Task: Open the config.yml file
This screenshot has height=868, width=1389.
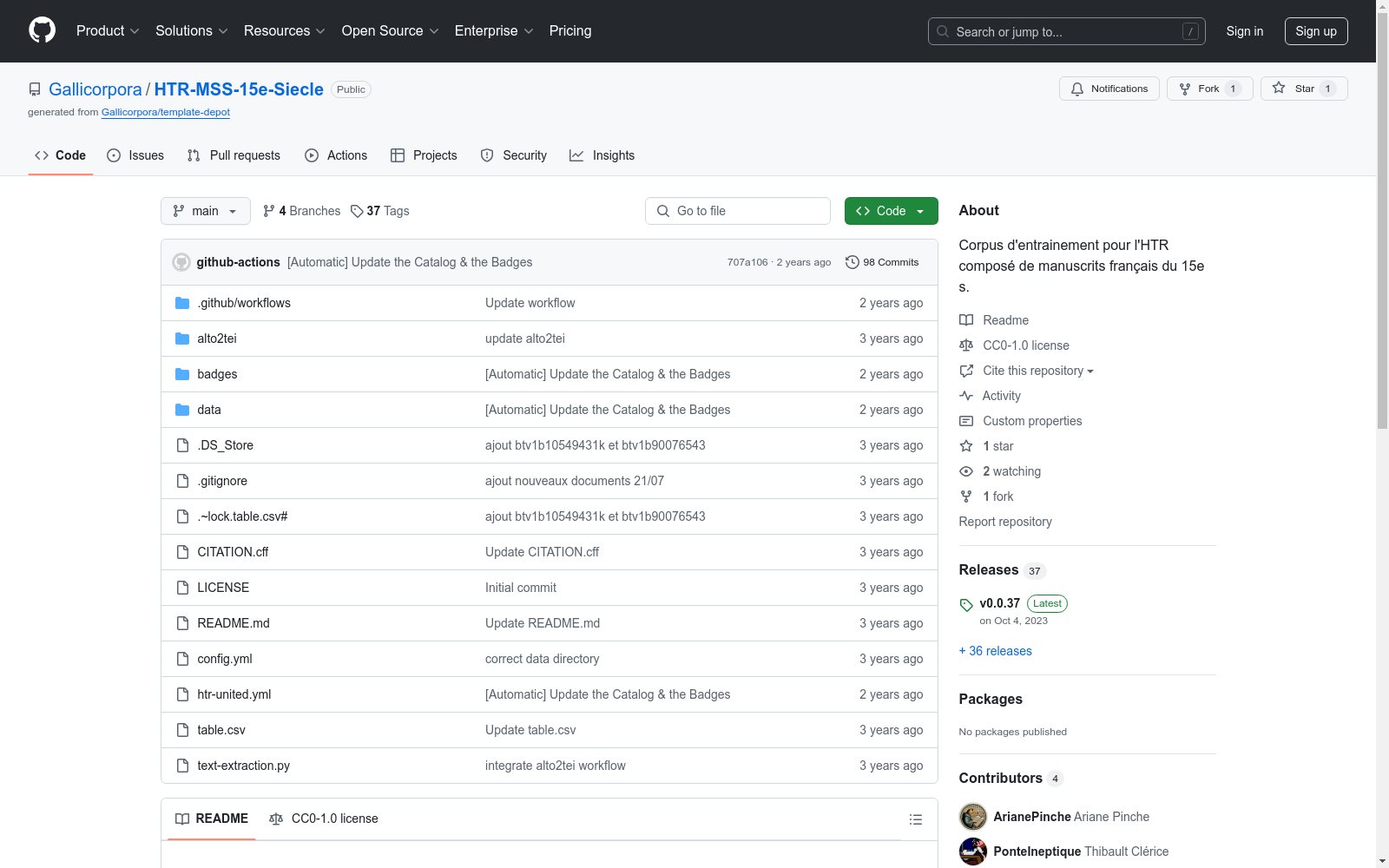Action: [x=225, y=659]
